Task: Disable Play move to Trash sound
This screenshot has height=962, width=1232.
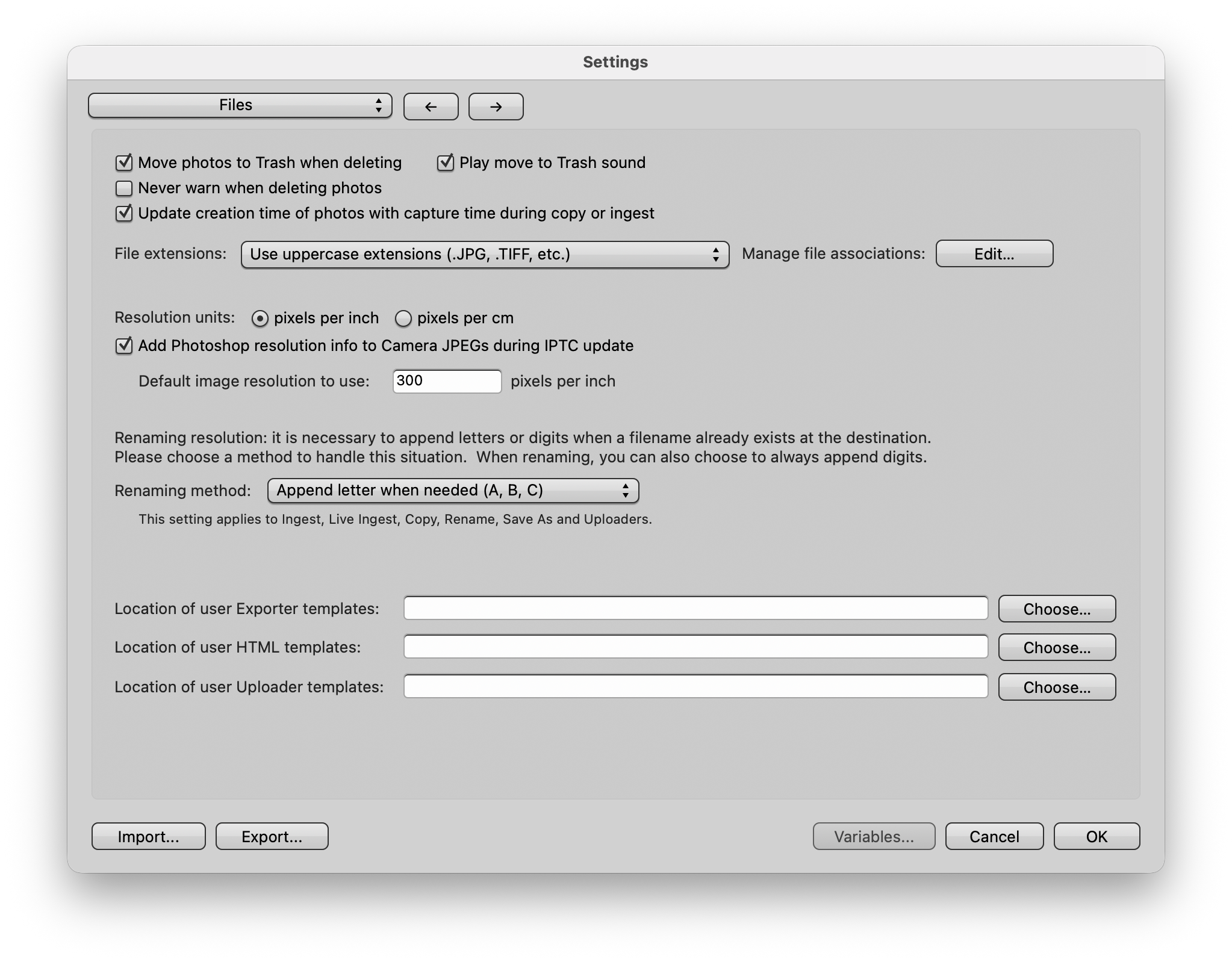Action: click(x=445, y=163)
